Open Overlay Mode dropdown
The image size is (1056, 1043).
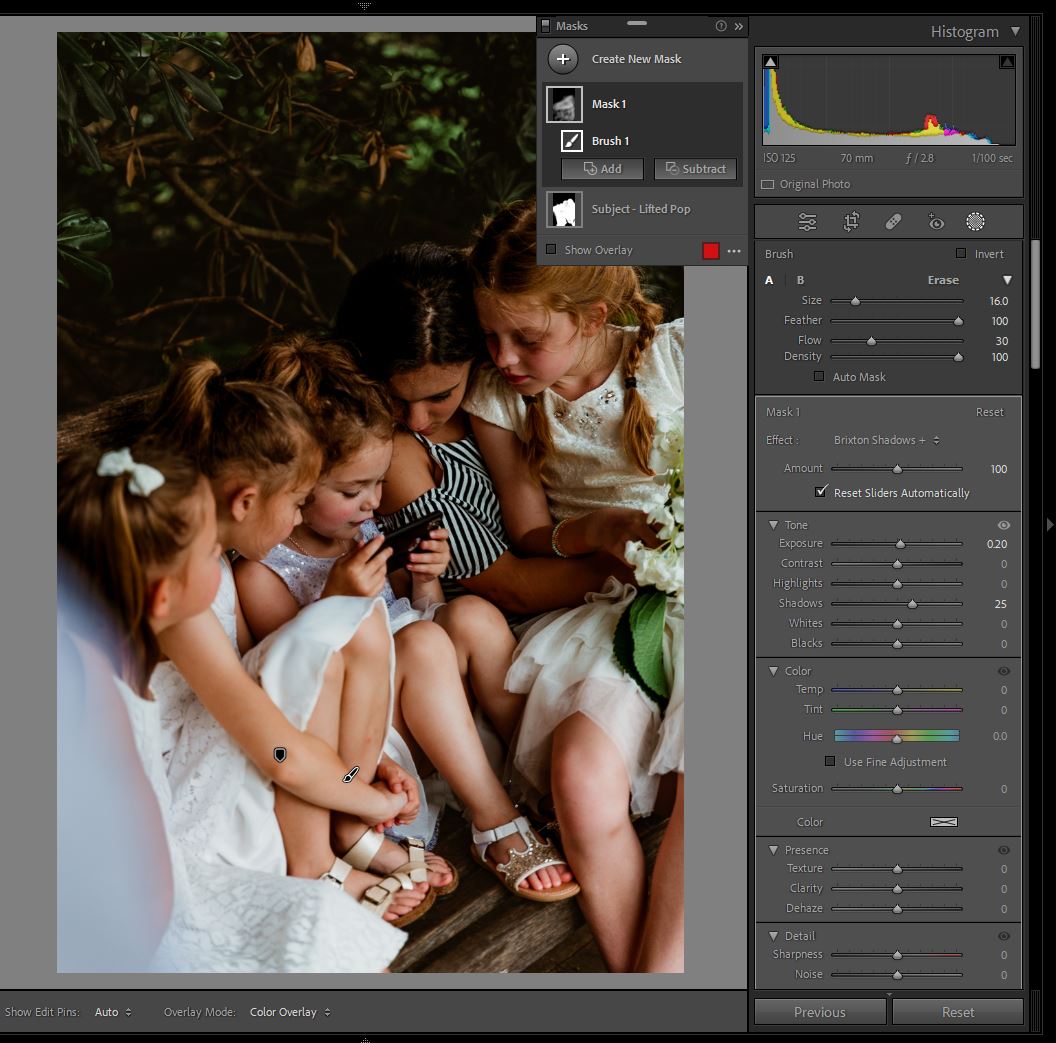283,1012
